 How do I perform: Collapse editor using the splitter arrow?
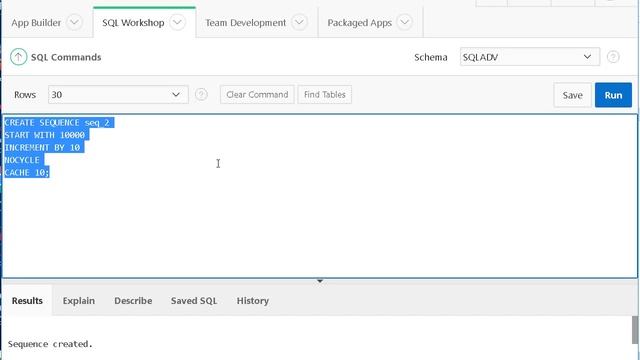pos(320,281)
